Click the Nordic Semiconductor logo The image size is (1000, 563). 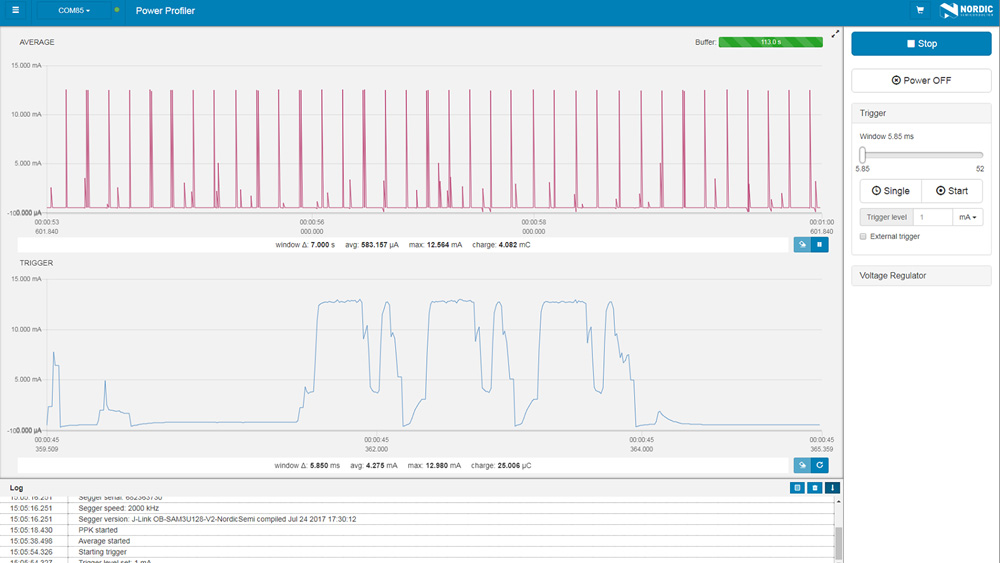[963, 11]
